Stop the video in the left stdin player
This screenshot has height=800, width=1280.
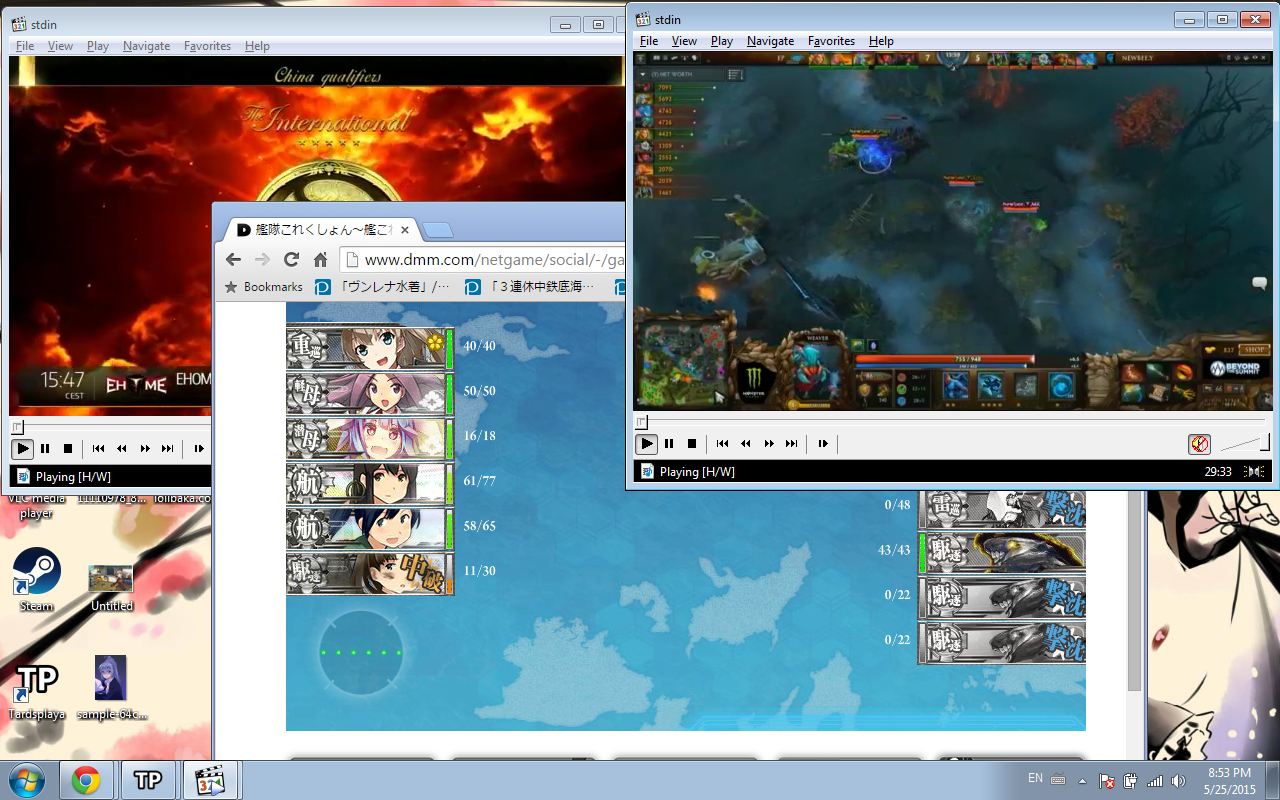pyautogui.click(x=67, y=449)
